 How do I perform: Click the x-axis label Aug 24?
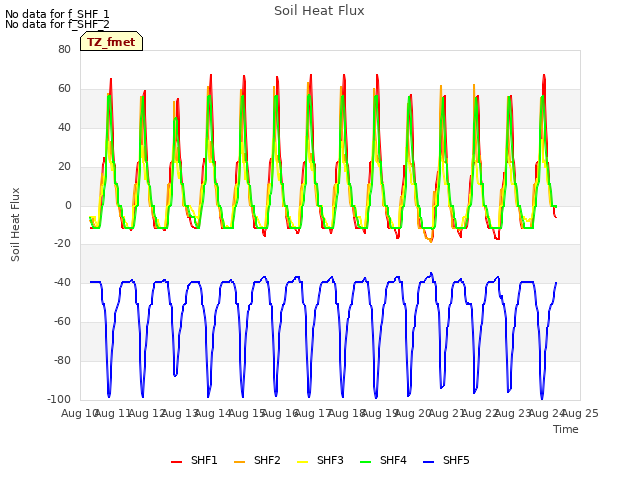point(547,413)
